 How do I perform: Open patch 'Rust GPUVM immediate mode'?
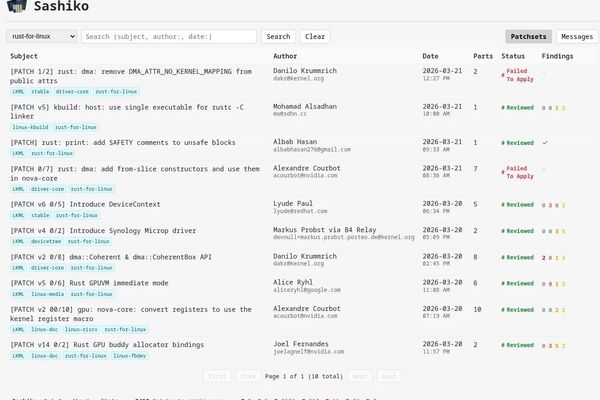point(89,283)
